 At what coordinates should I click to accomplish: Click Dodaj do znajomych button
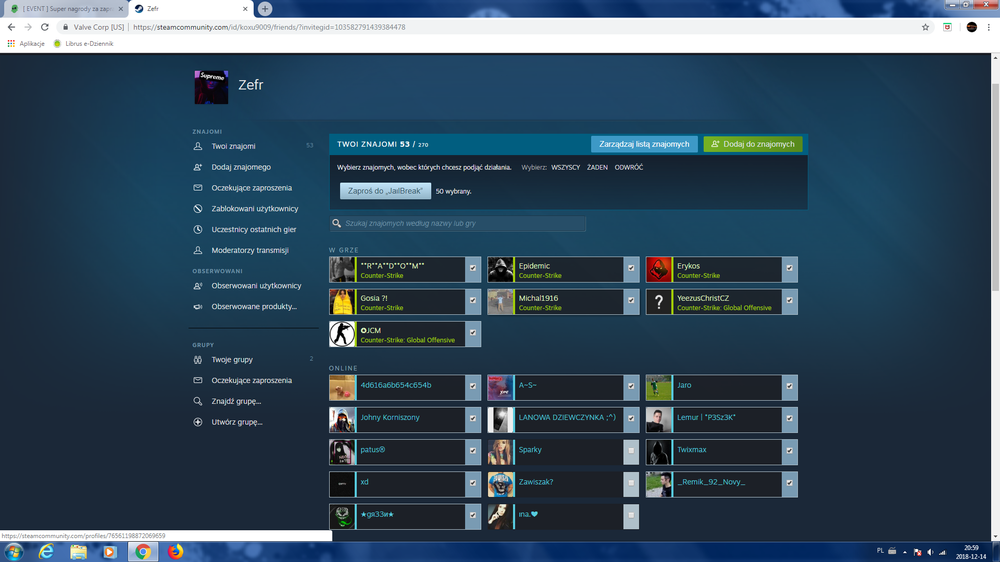pos(753,144)
